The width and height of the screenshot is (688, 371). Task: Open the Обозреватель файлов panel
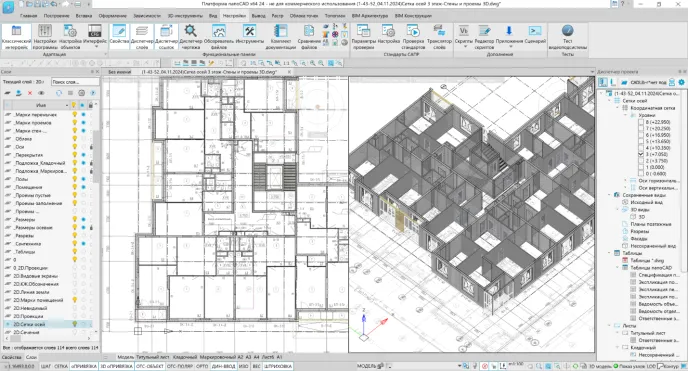pyautogui.click(x=219, y=36)
